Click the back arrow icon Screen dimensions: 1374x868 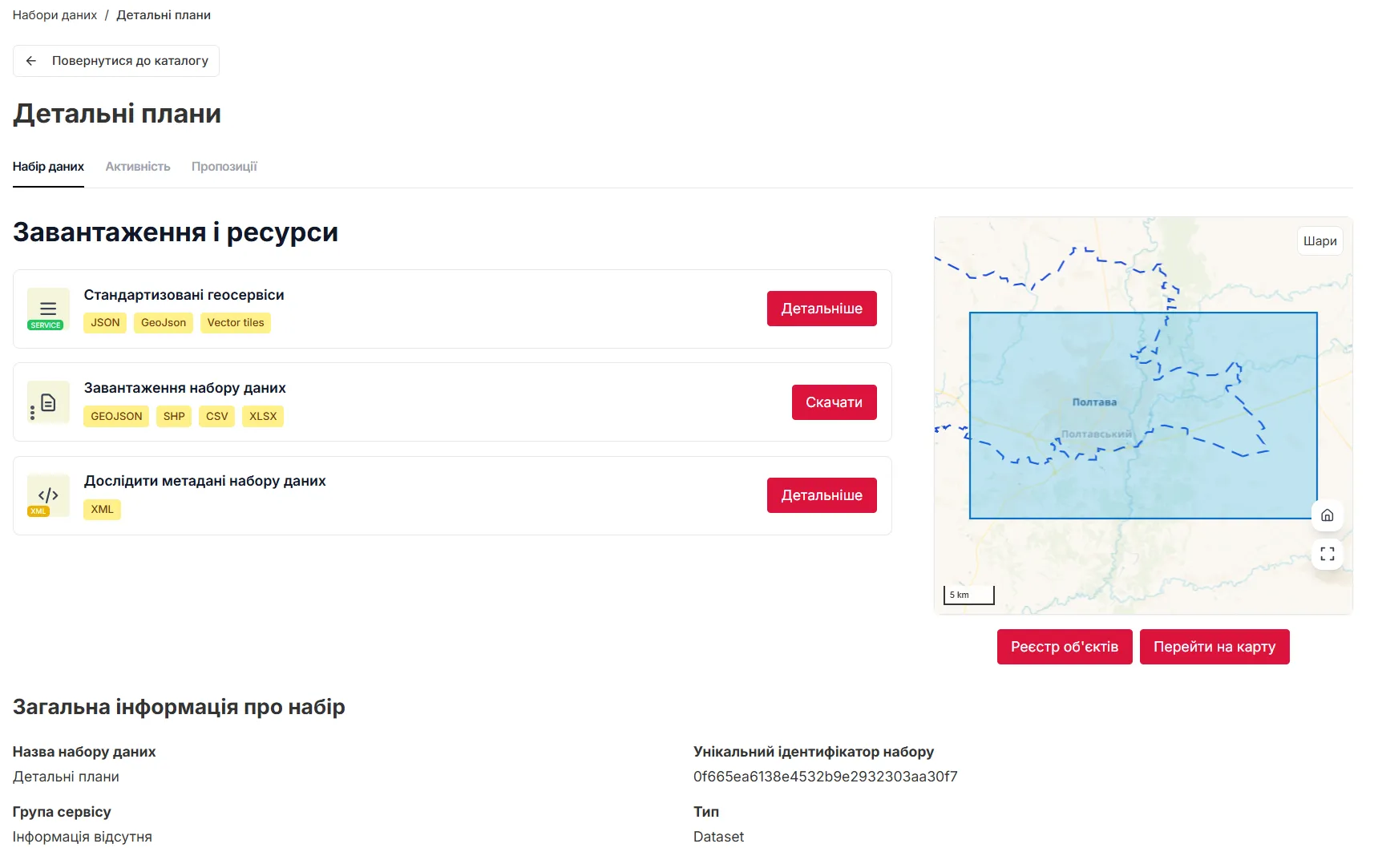click(x=31, y=61)
